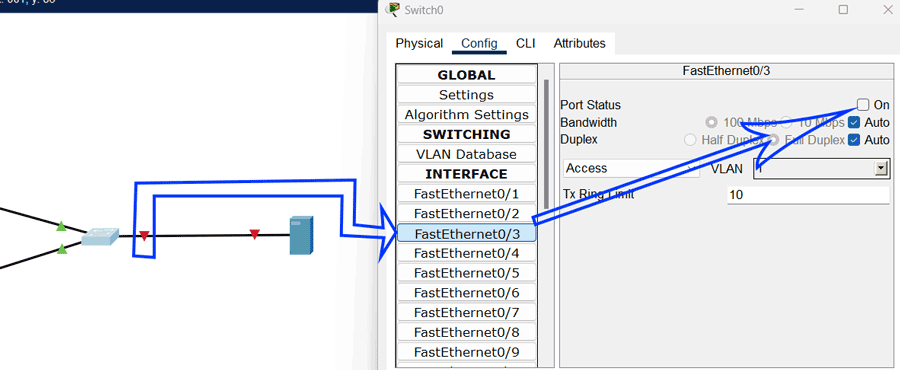
Task: Click the interface list vertical scrollbar
Action: 546,143
